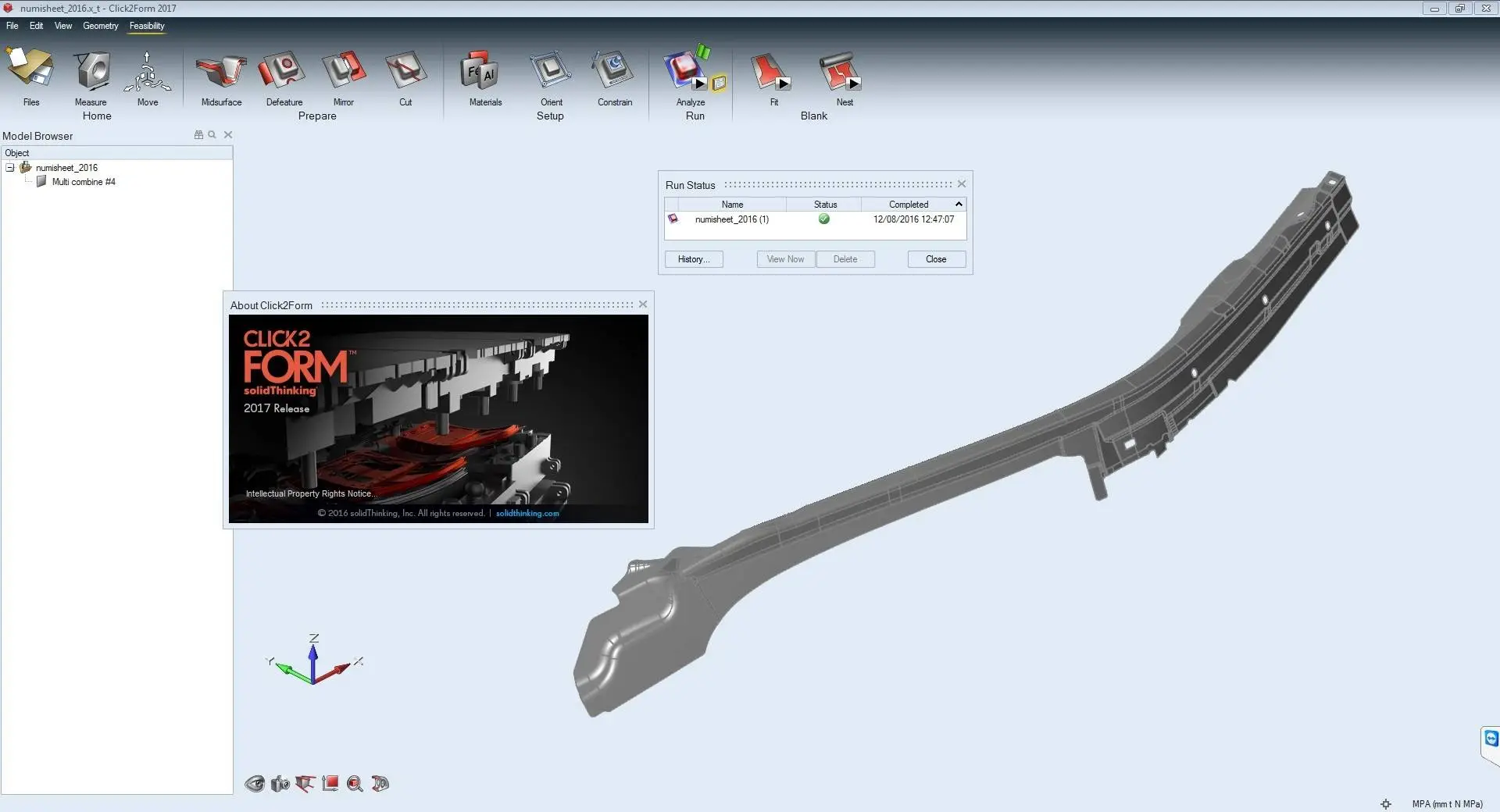The height and width of the screenshot is (812, 1500).
Task: Select the numisheet_2016 (1) run row
Action: (815, 219)
